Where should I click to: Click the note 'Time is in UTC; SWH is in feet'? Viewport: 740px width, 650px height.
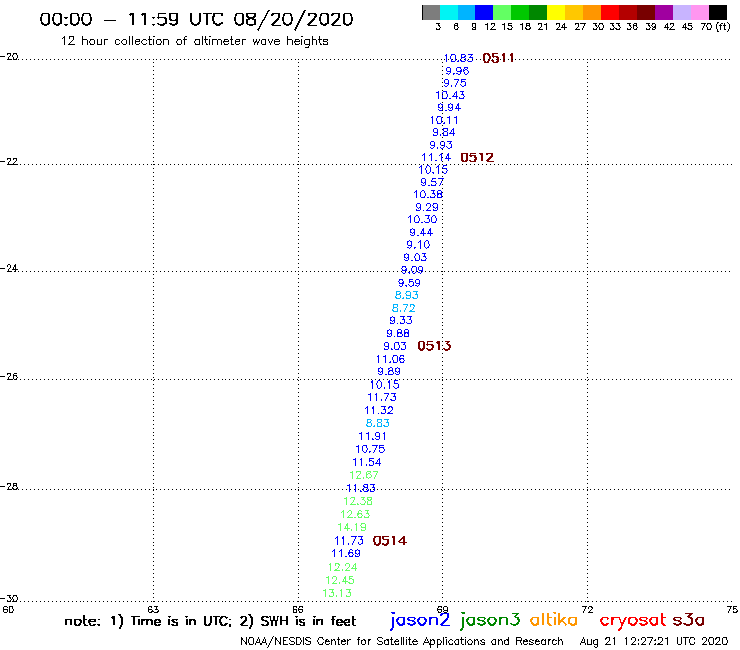tap(210, 621)
